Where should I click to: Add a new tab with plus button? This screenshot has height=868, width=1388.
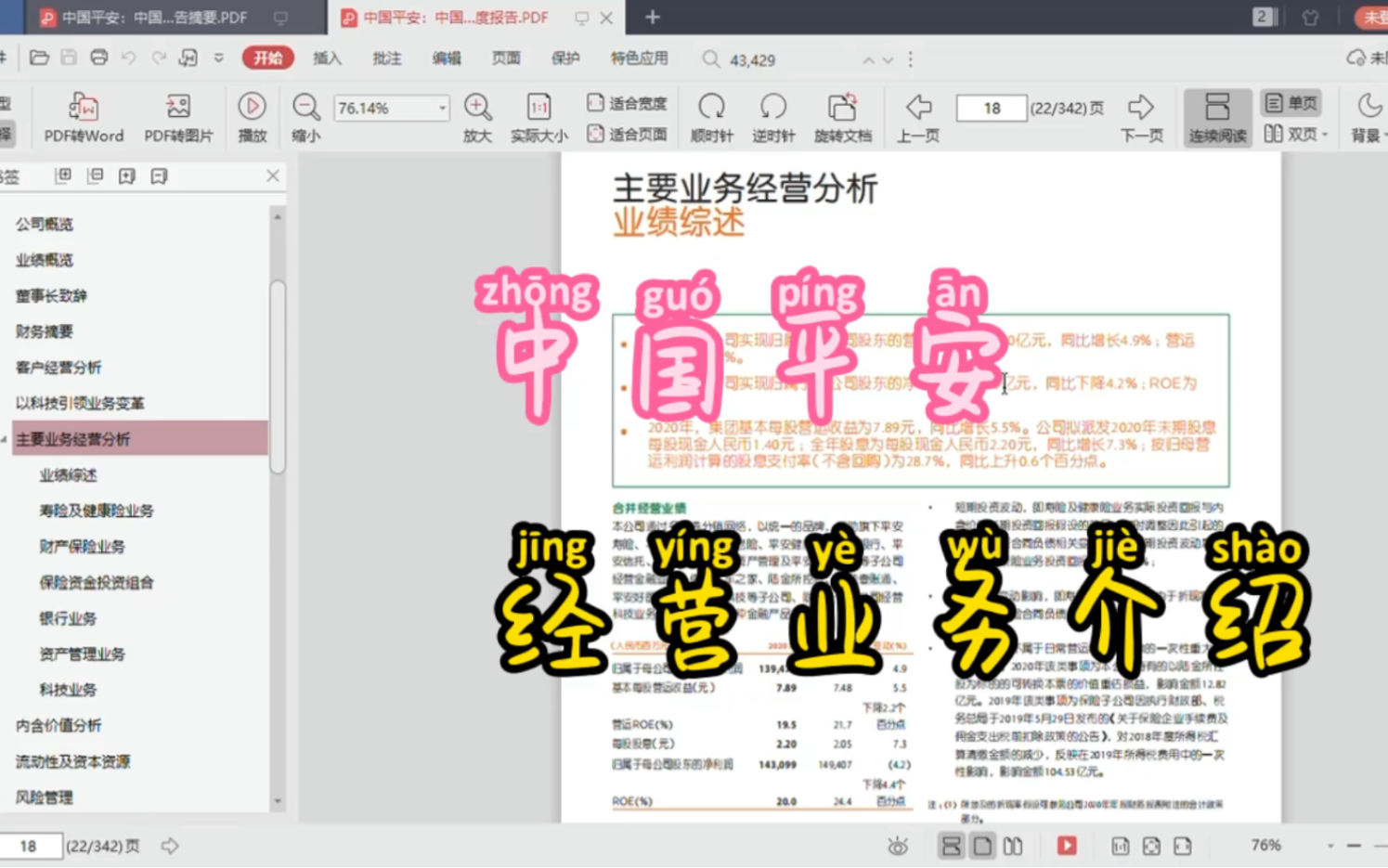coord(653,17)
